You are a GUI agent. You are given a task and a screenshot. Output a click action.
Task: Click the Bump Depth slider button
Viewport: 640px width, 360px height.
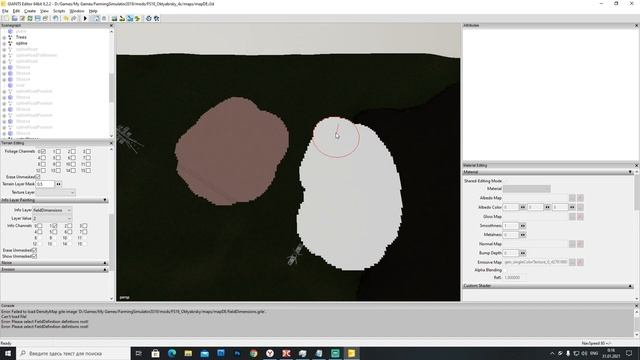pyautogui.click(x=522, y=253)
